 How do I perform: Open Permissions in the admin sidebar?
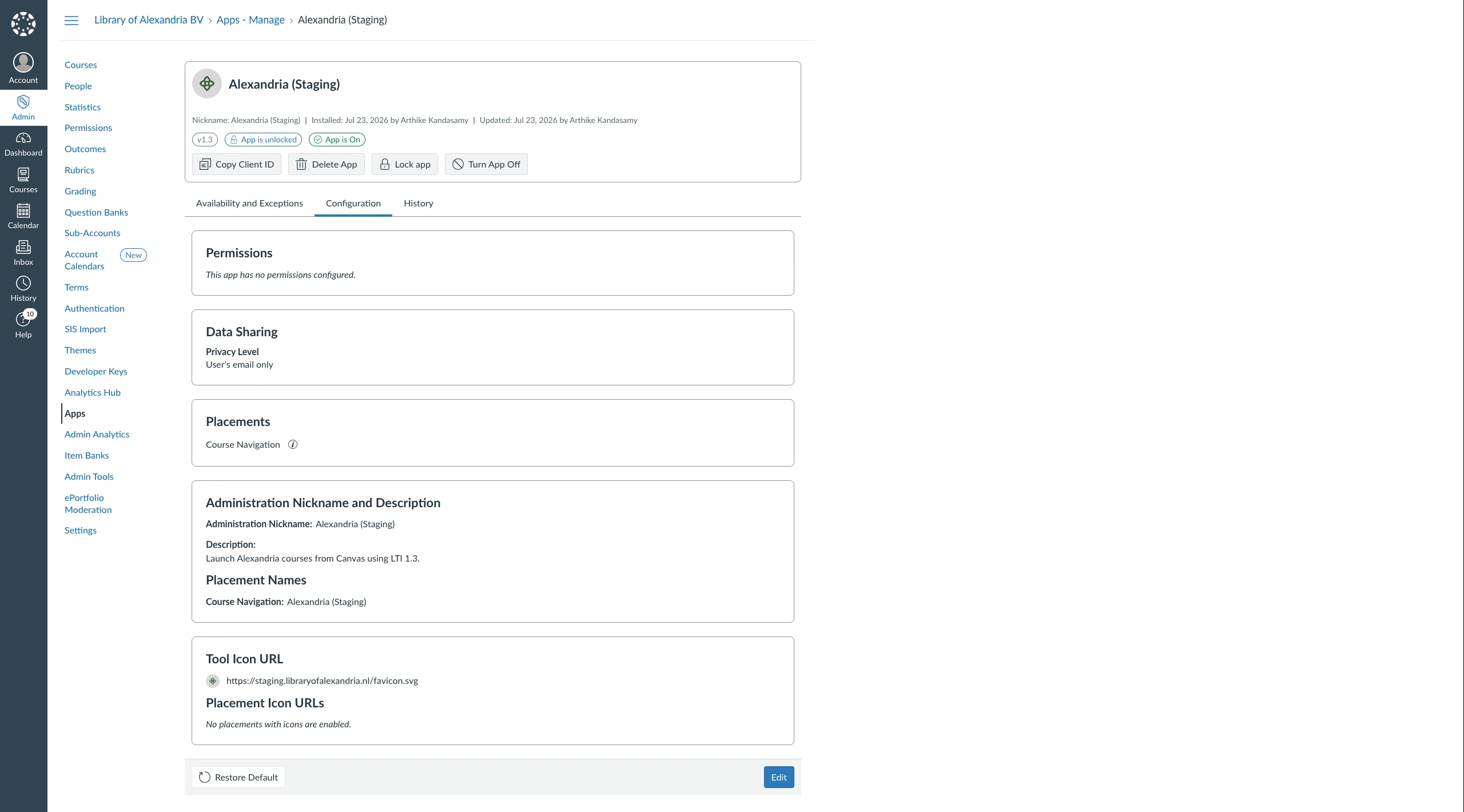click(x=88, y=128)
